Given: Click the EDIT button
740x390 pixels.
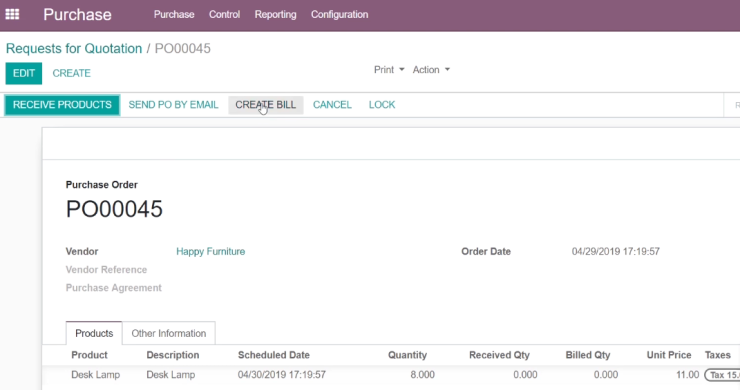Looking at the screenshot, I should click(24, 73).
